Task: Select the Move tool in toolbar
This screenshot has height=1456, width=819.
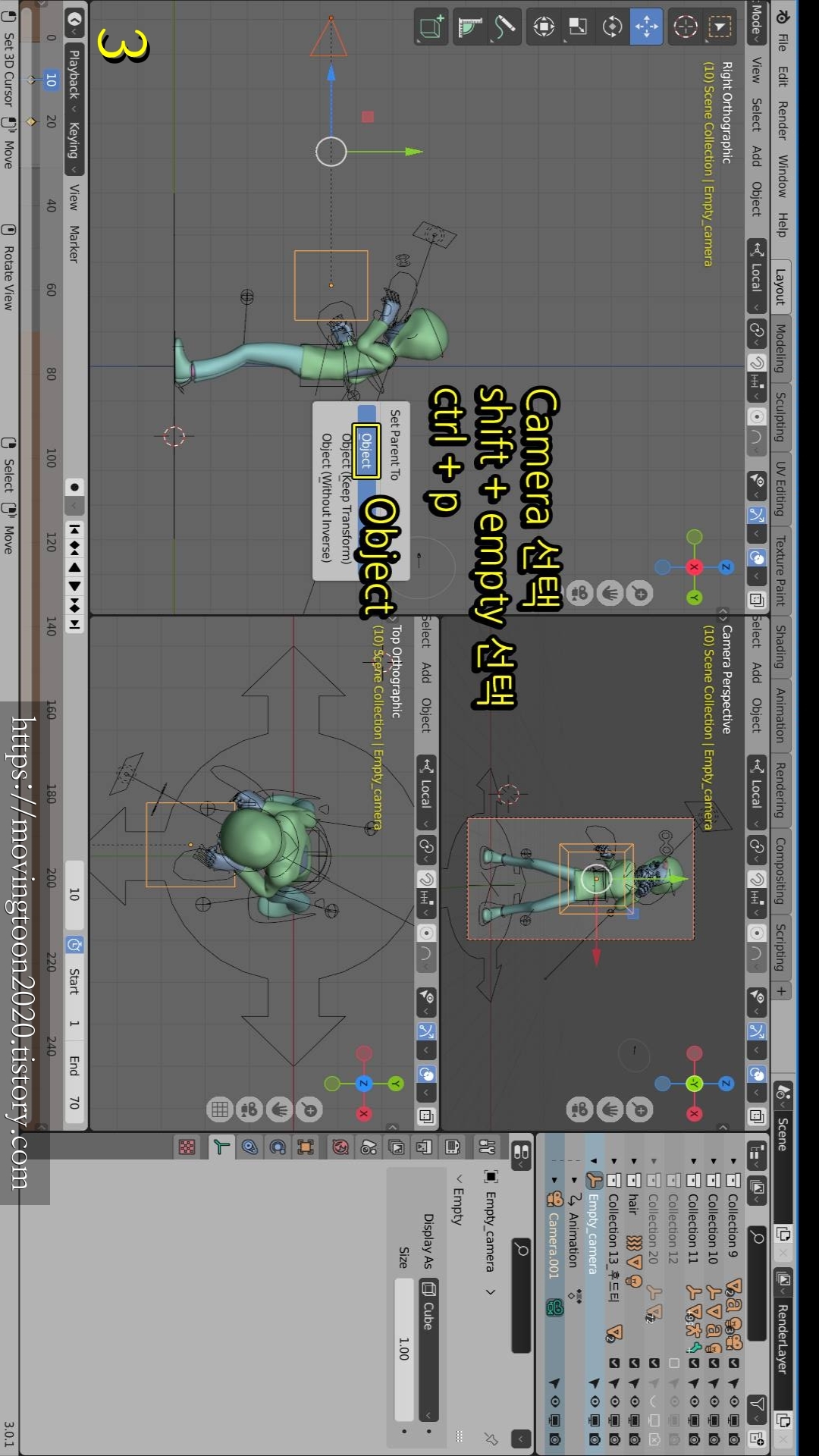Action: (x=646, y=27)
